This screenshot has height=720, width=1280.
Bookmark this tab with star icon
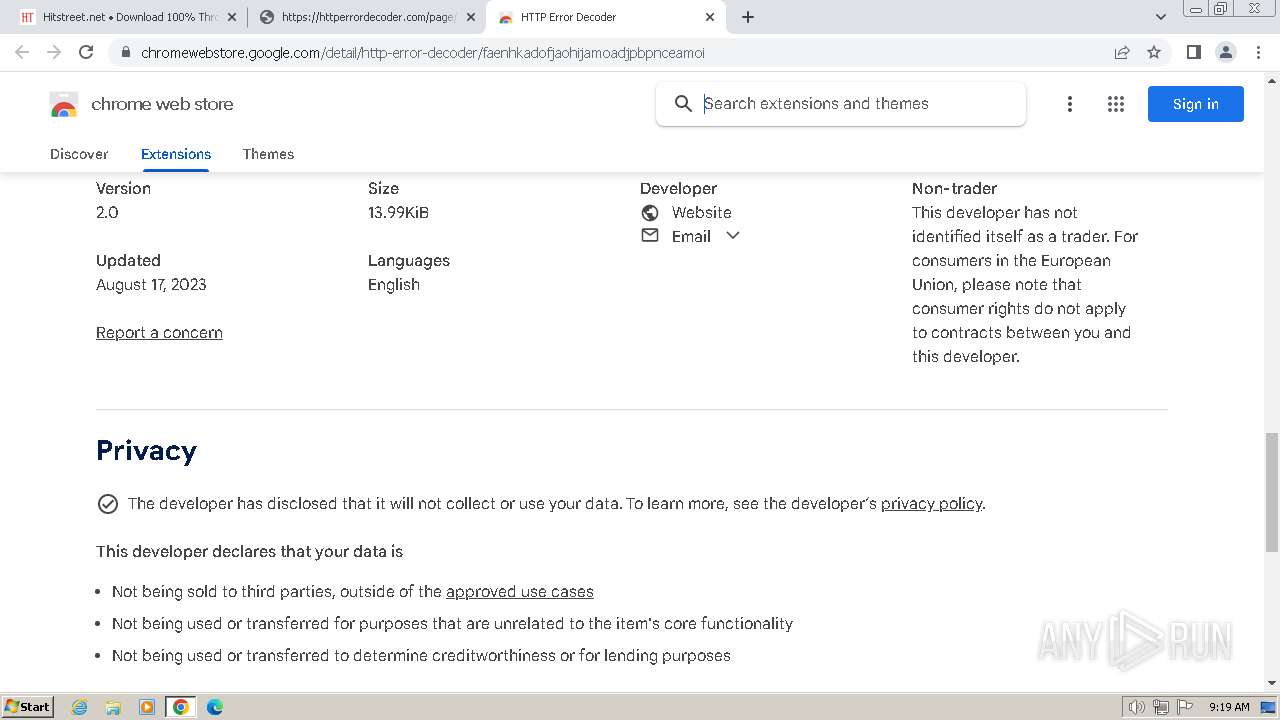[x=1154, y=52]
